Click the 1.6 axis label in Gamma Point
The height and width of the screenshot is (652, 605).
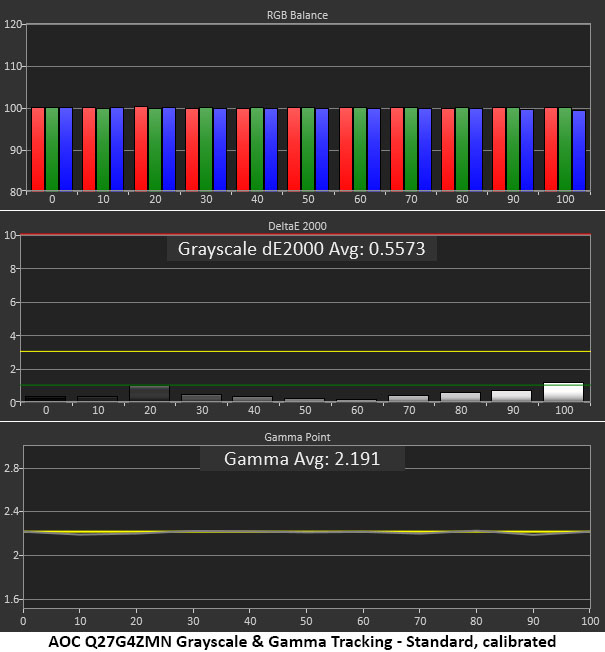[12, 599]
